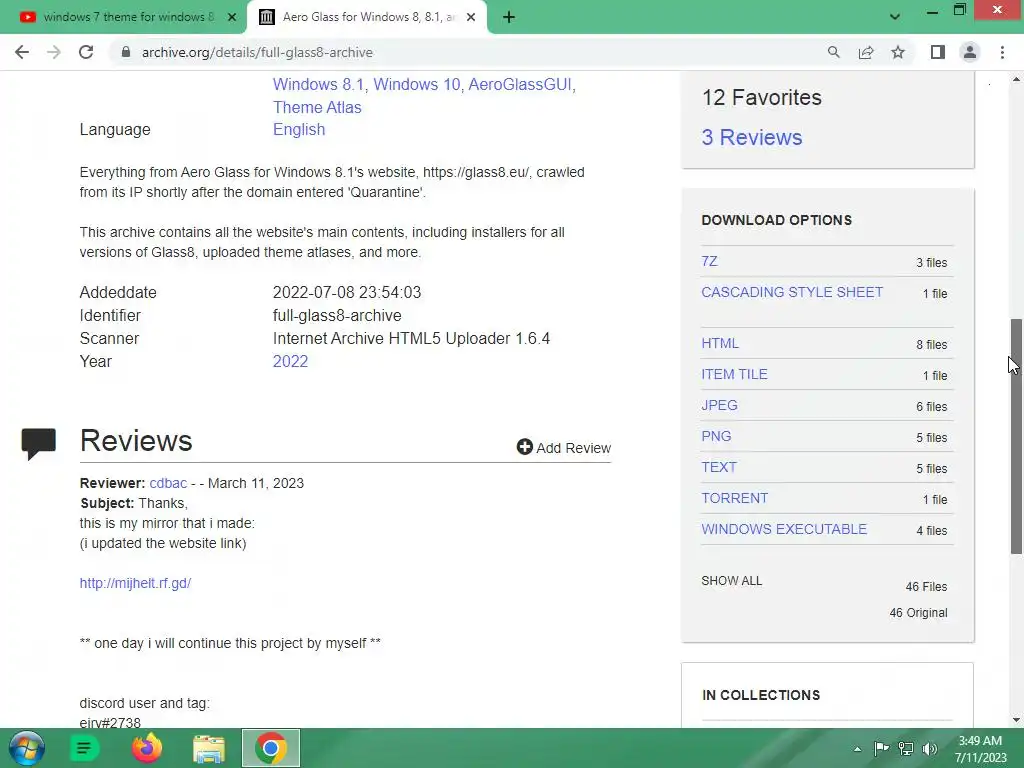Open the Action Center flag icon
The image size is (1024, 768).
[x=881, y=748]
